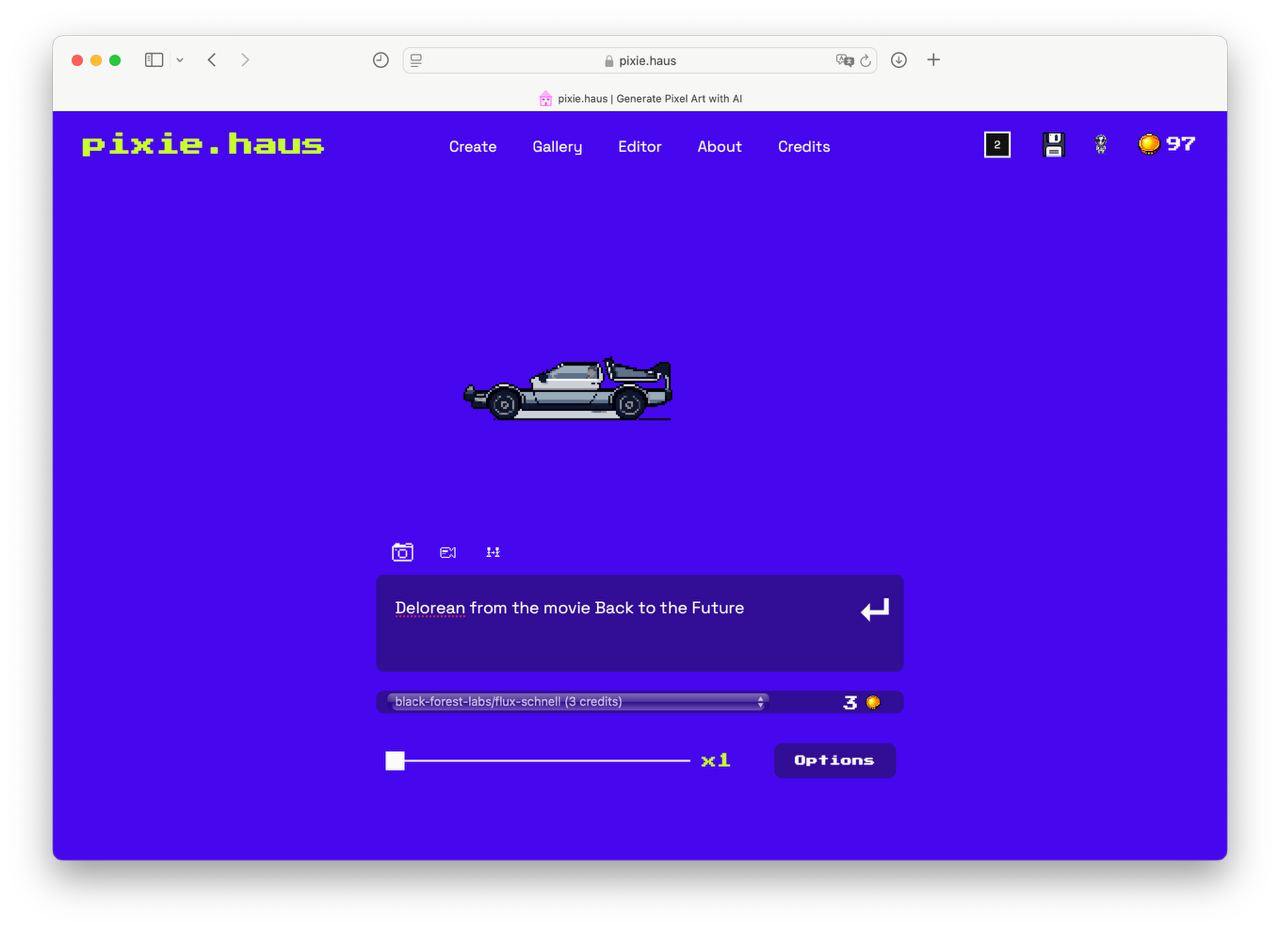Image resolution: width=1280 pixels, height=930 pixels.
Task: Open the Gallery page
Action: [x=557, y=146]
